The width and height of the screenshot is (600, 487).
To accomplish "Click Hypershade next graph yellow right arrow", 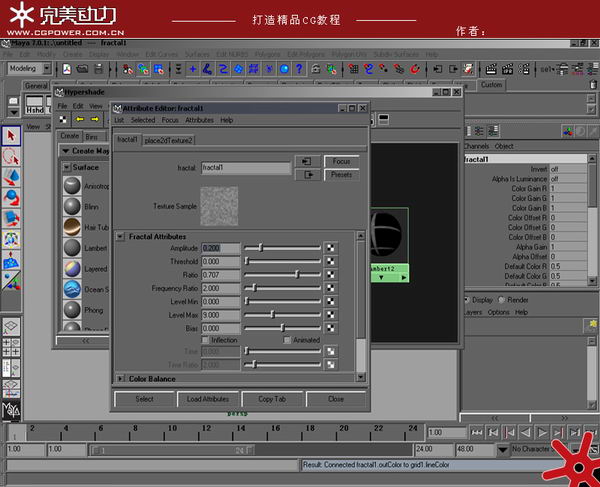I will coord(95,119).
